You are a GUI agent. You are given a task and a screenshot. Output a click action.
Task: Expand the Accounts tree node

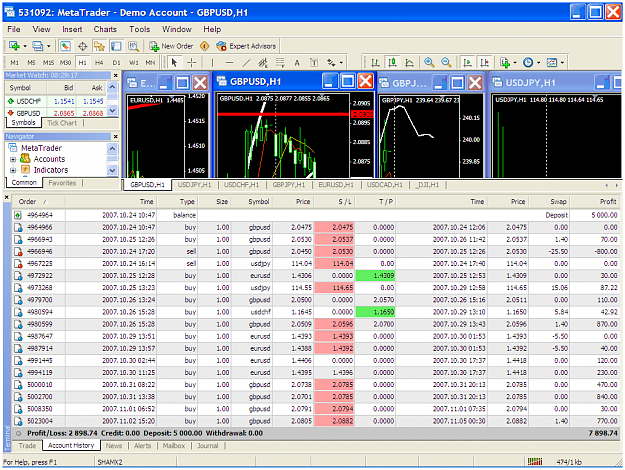click(x=13, y=159)
